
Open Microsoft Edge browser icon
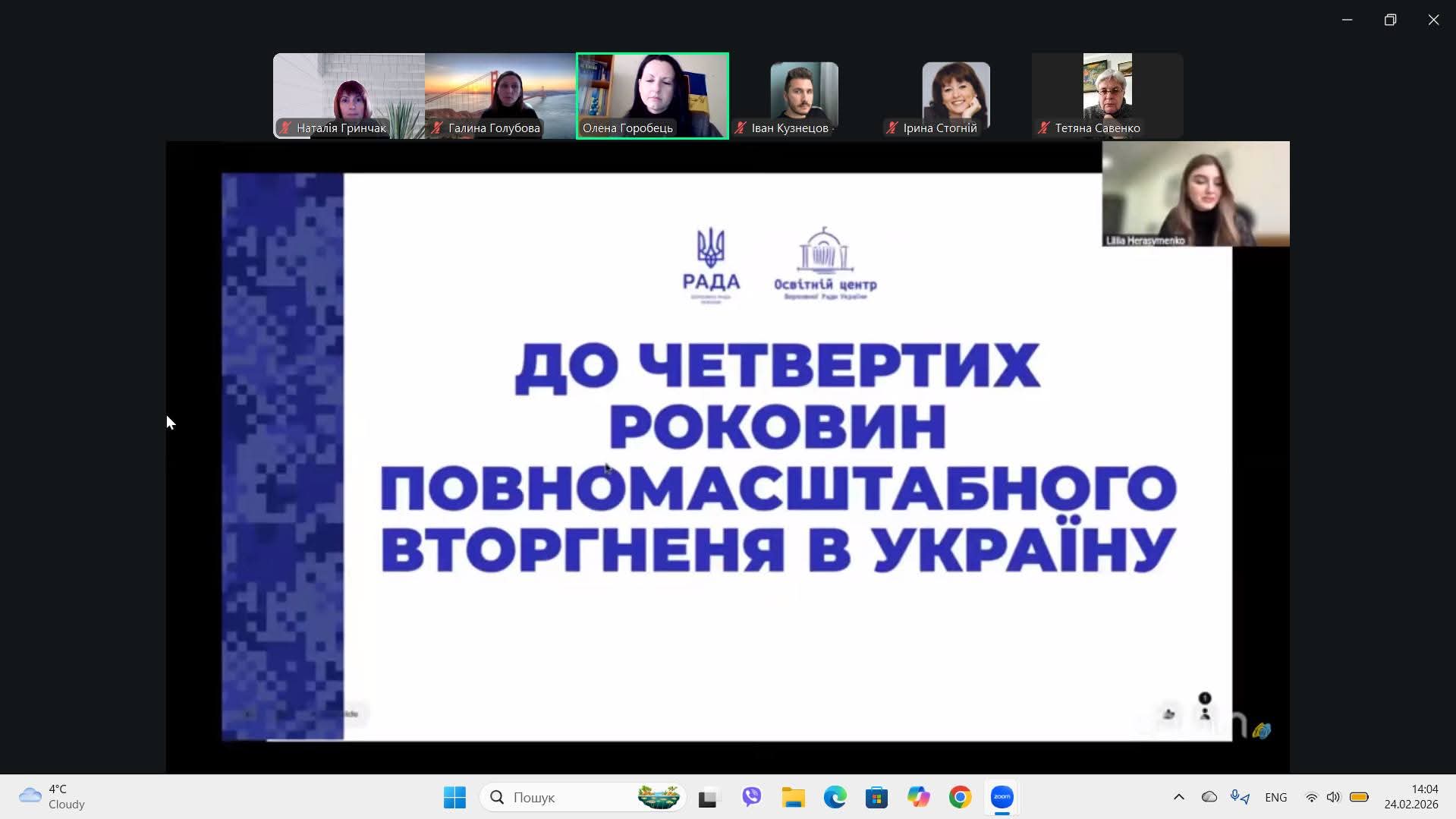[835, 797]
